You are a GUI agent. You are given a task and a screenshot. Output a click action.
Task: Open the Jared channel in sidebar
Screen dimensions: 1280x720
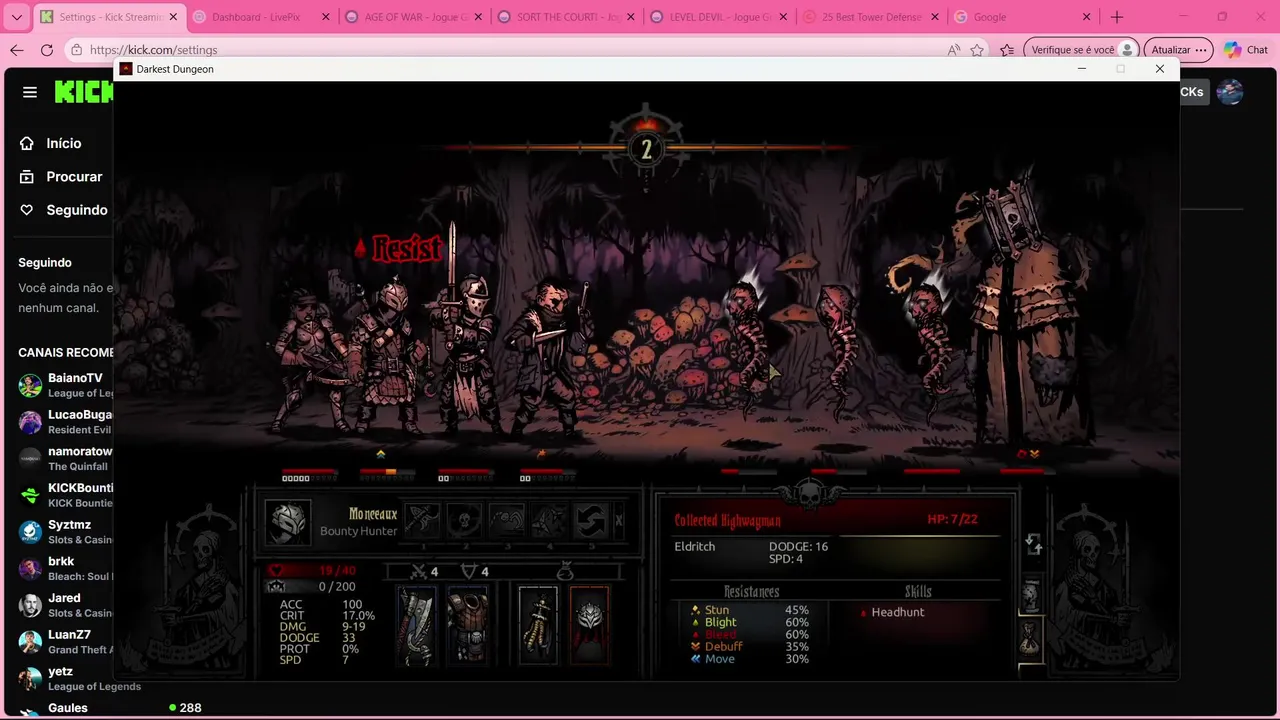pos(65,605)
